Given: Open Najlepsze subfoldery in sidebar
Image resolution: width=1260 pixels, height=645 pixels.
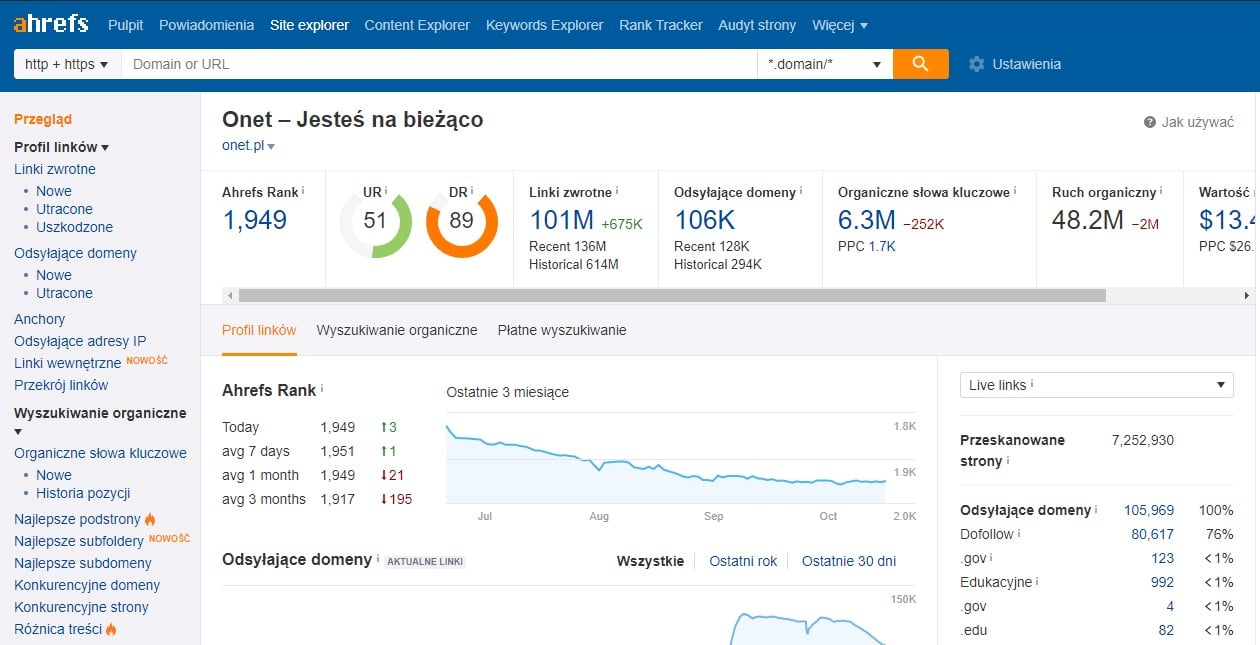Looking at the screenshot, I should [79, 541].
